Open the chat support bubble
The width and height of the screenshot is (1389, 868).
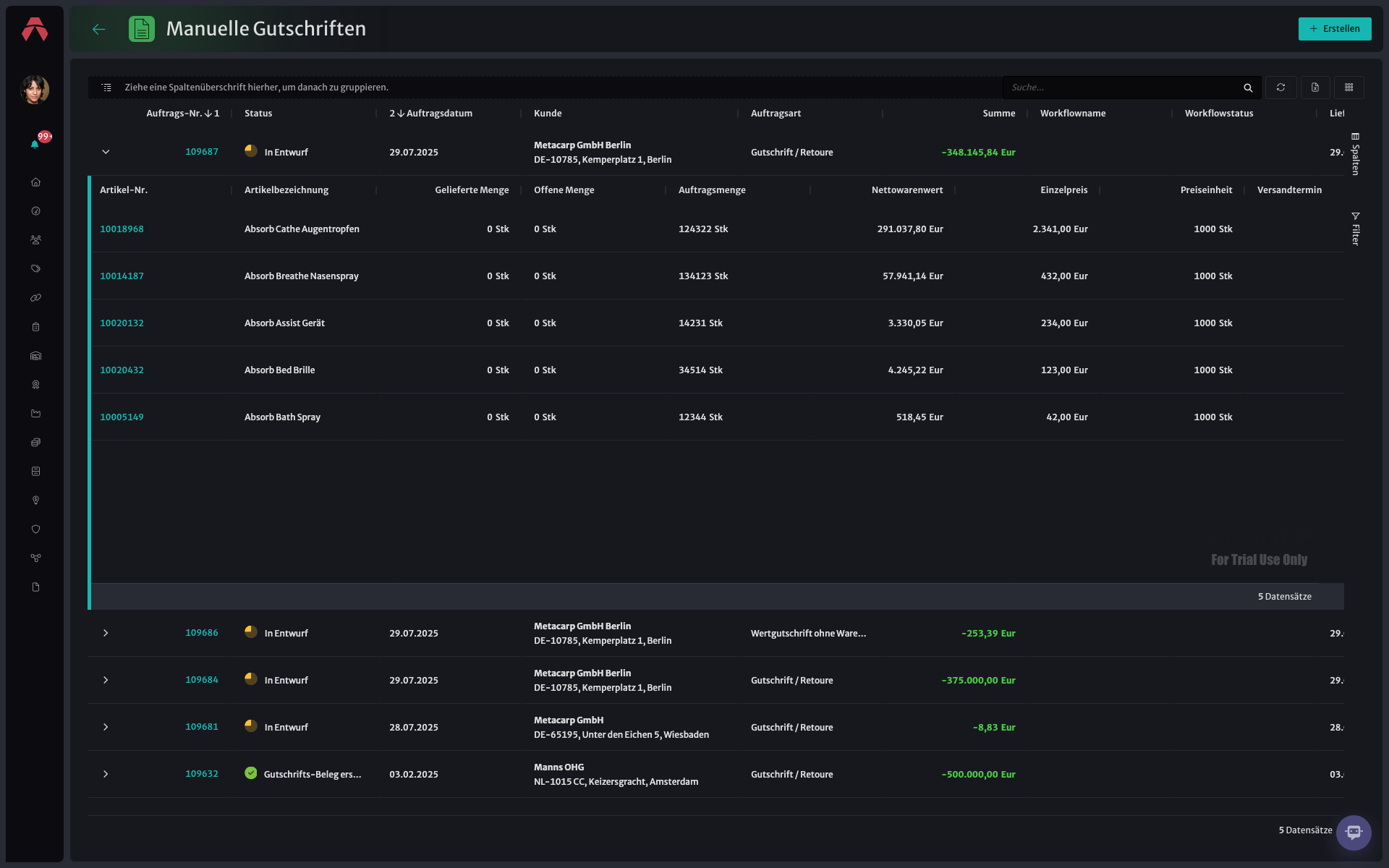tap(1354, 833)
